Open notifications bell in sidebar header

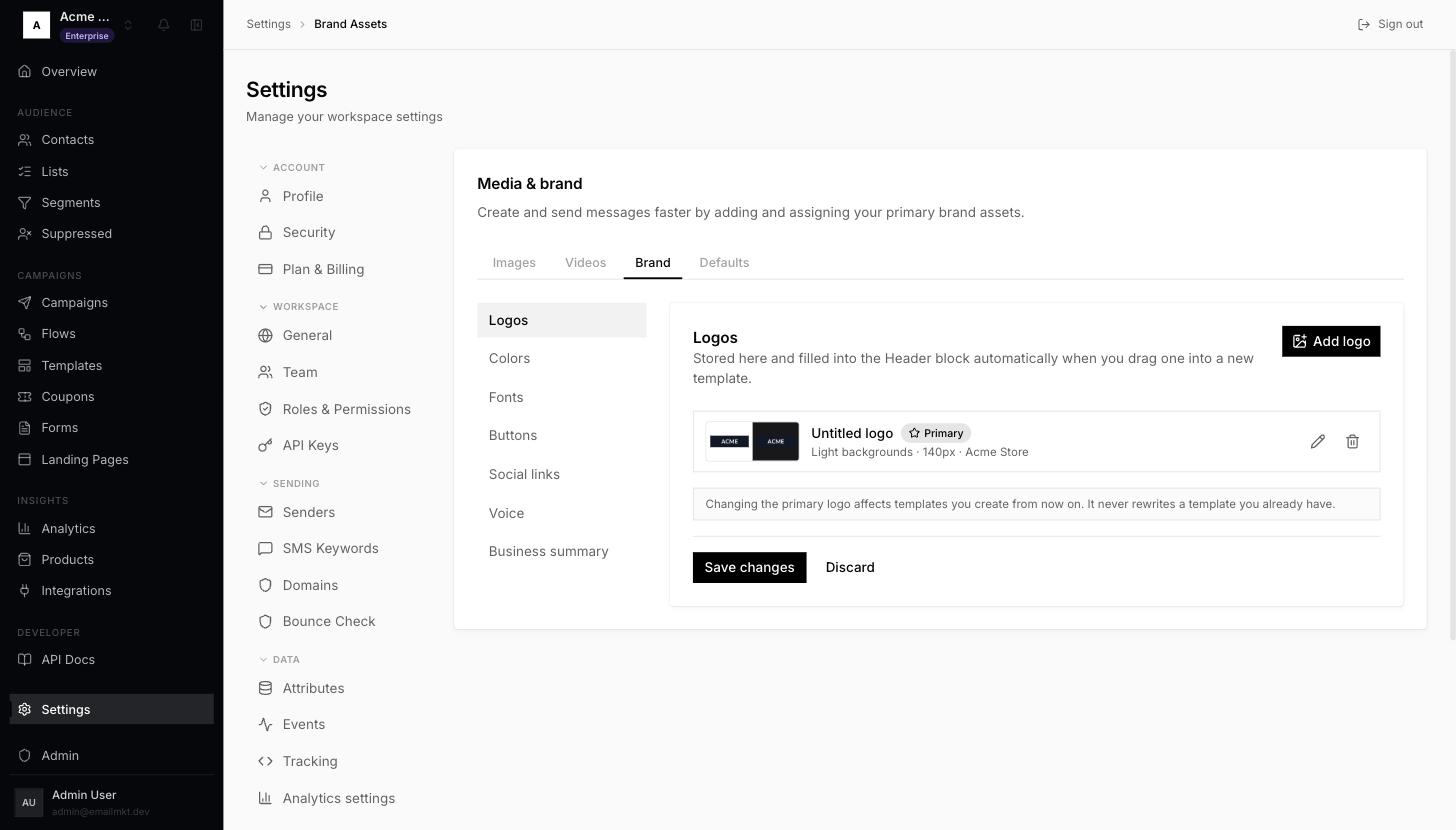(164, 25)
